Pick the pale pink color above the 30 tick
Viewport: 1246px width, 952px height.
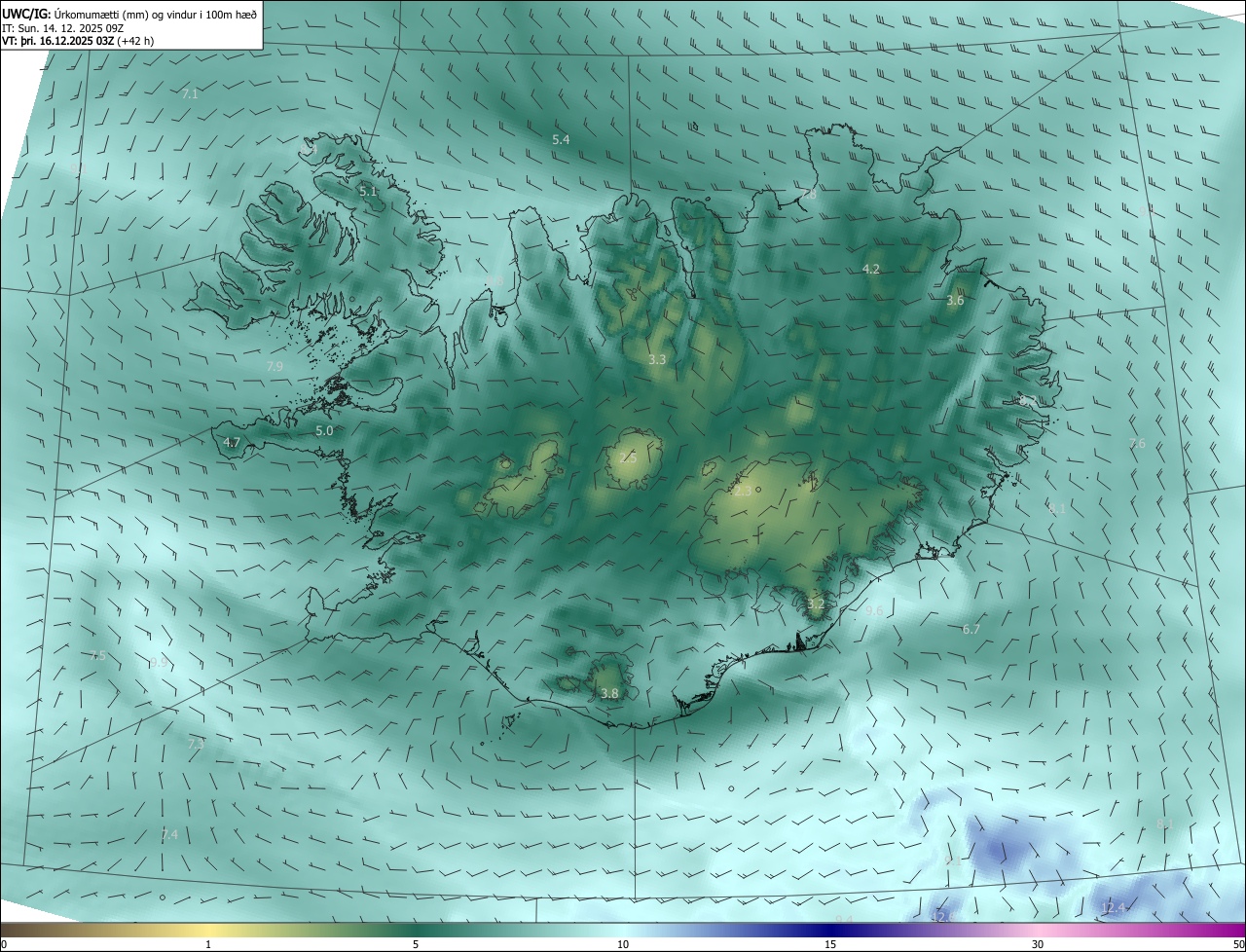pos(1038,930)
